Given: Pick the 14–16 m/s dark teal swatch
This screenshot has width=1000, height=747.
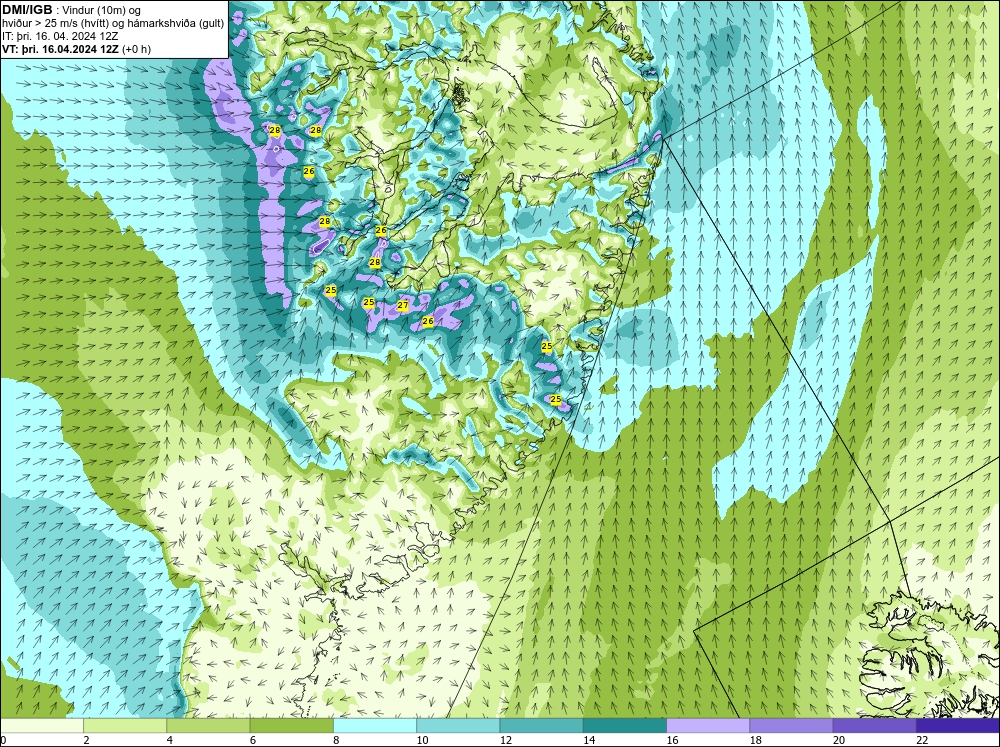Looking at the screenshot, I should tap(625, 725).
